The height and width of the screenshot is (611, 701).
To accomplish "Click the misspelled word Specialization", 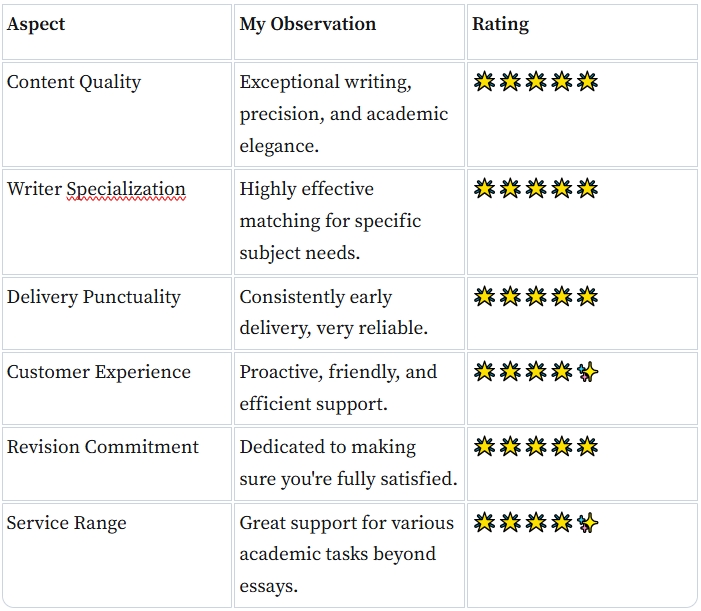I will point(126,189).
